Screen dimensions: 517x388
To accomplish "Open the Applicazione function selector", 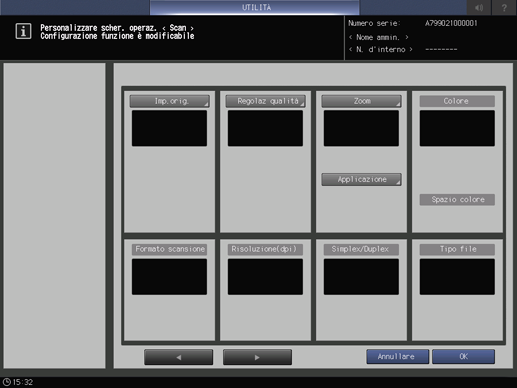I will tap(361, 179).
